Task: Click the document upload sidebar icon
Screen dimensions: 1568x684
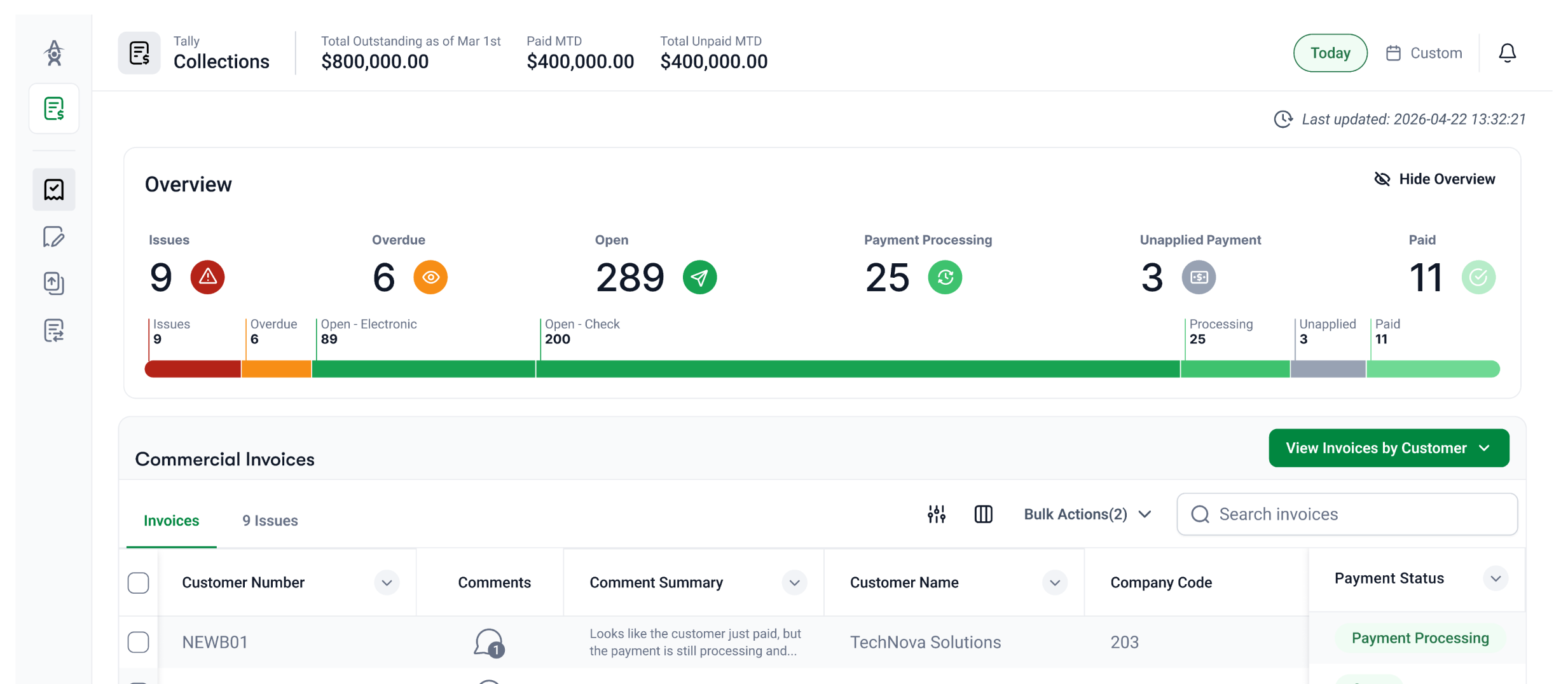Action: (53, 284)
